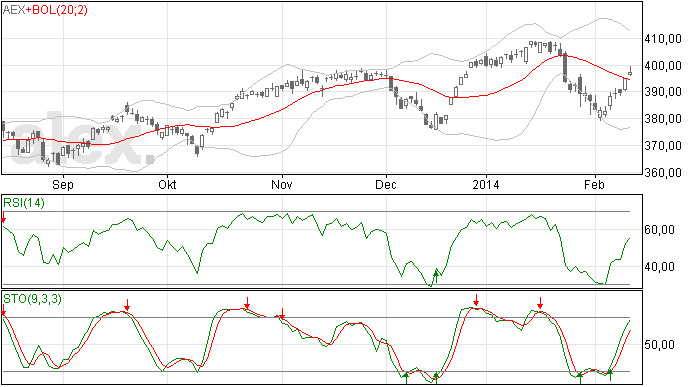Select the 390,00 price axis value
The image size is (690, 387).
point(663,92)
